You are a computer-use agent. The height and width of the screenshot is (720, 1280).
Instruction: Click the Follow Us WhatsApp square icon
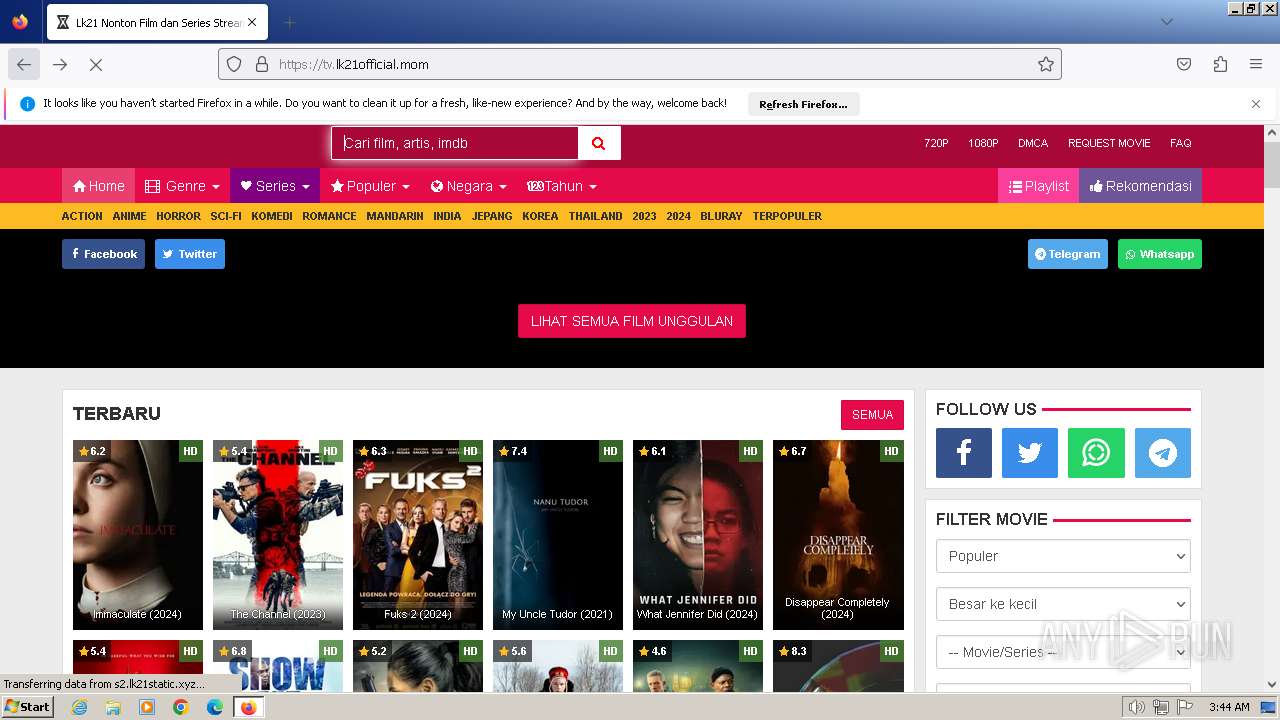pyautogui.click(x=1096, y=453)
